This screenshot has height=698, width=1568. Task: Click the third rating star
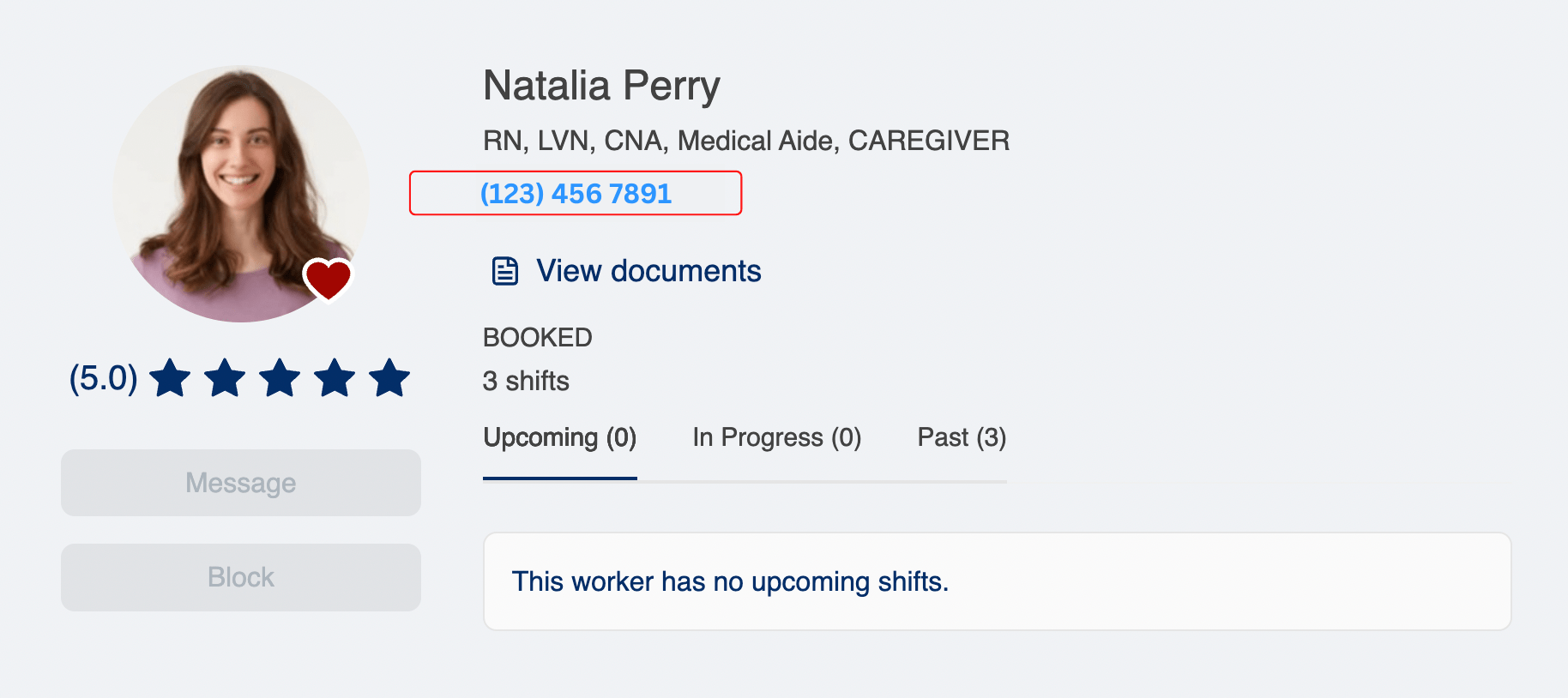[x=280, y=377]
